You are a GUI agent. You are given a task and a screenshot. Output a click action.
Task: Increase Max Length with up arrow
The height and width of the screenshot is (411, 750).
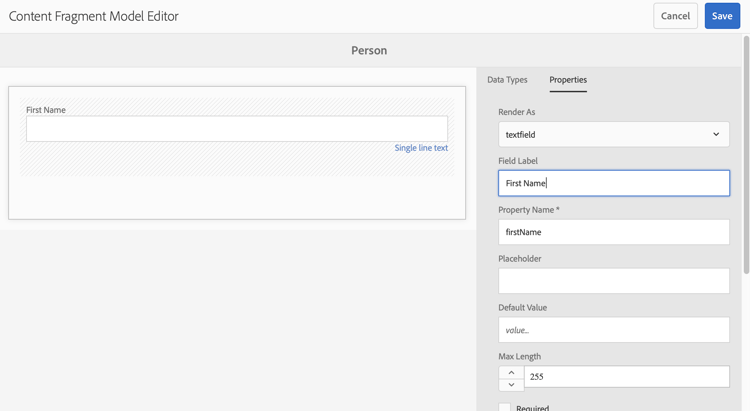point(511,372)
